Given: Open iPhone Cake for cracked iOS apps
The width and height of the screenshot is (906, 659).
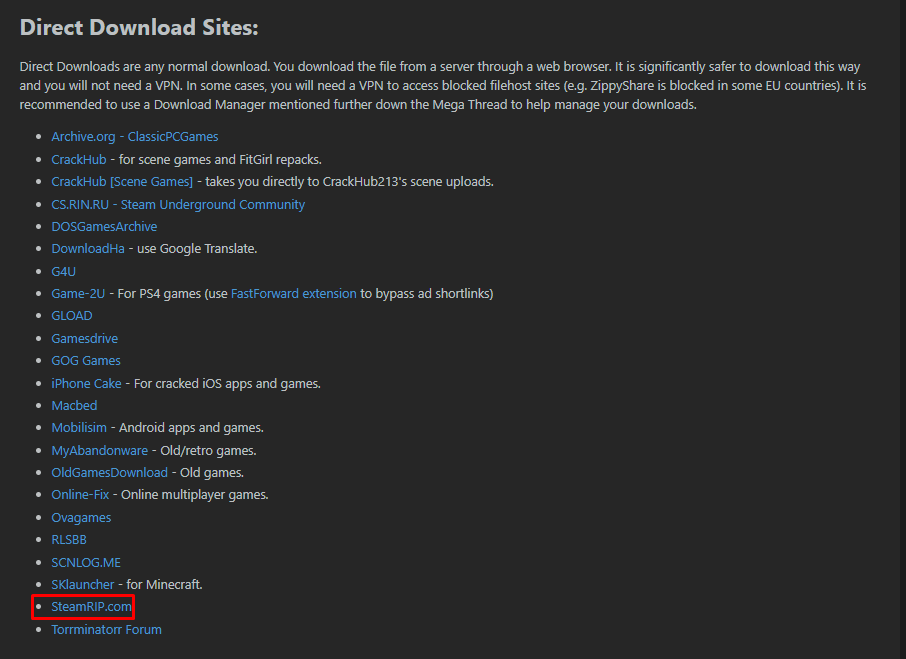Looking at the screenshot, I should pyautogui.click(x=86, y=383).
